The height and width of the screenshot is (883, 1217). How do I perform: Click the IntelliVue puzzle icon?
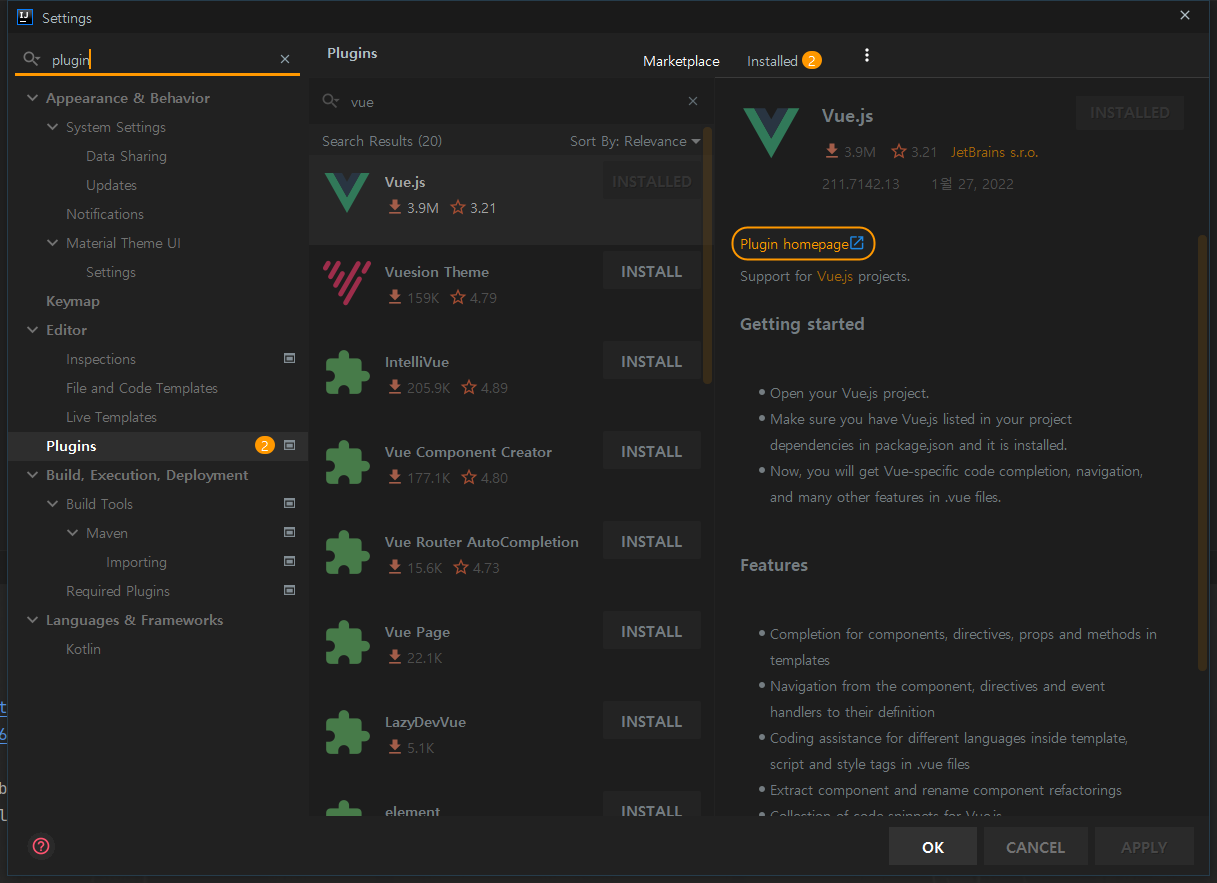tap(347, 372)
